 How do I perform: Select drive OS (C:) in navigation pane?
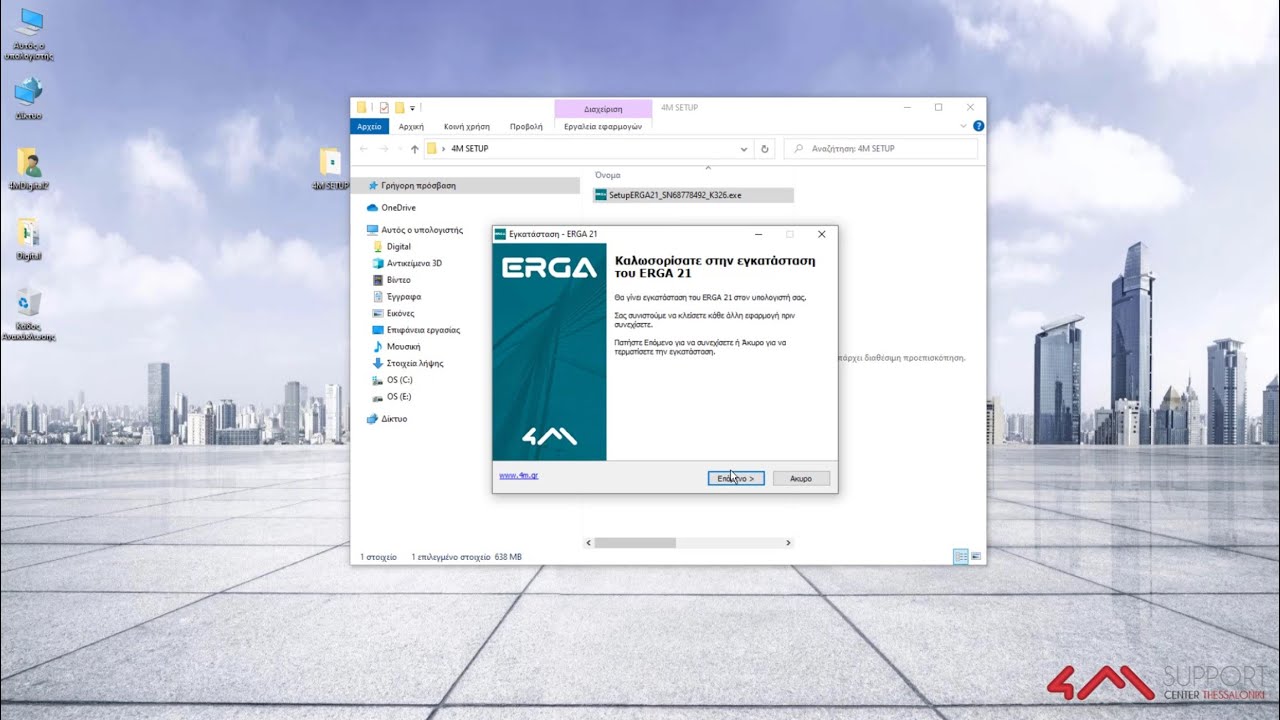pos(392,380)
